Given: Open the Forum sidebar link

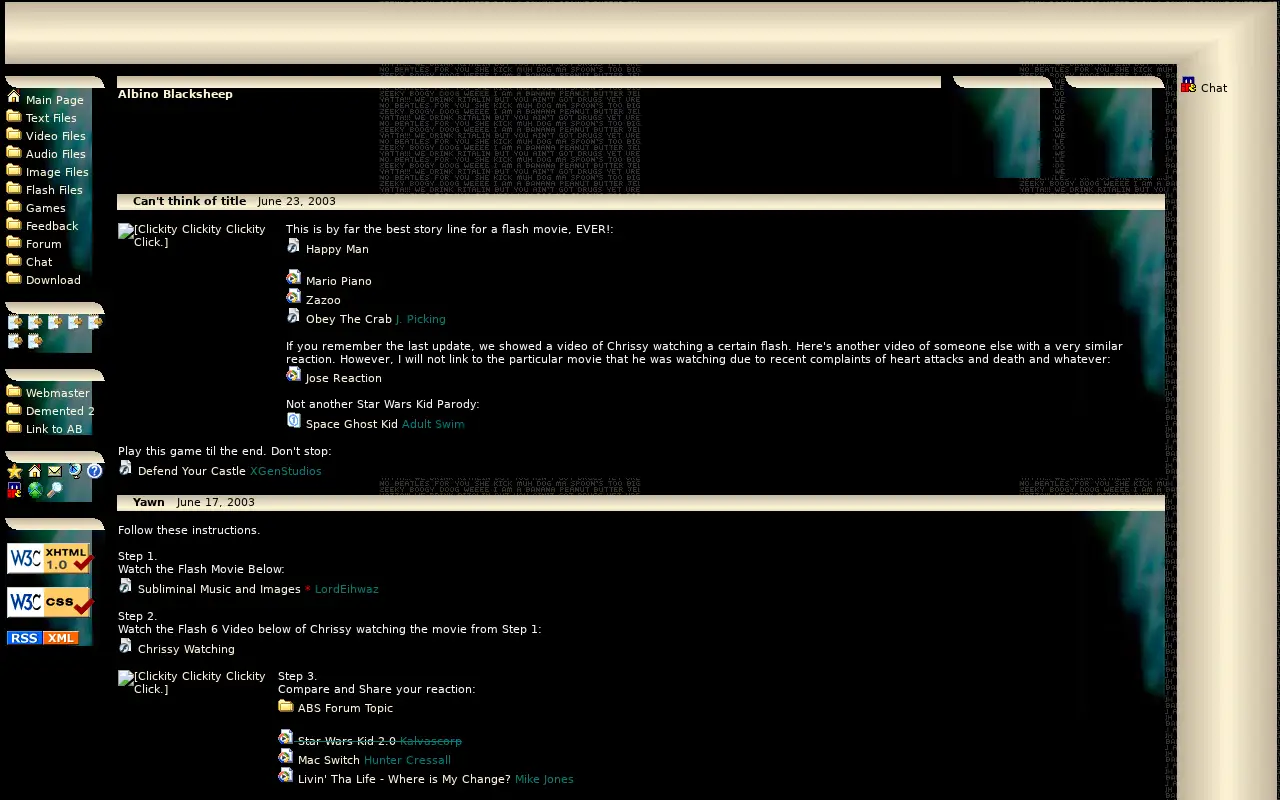Looking at the screenshot, I should coord(43,244).
